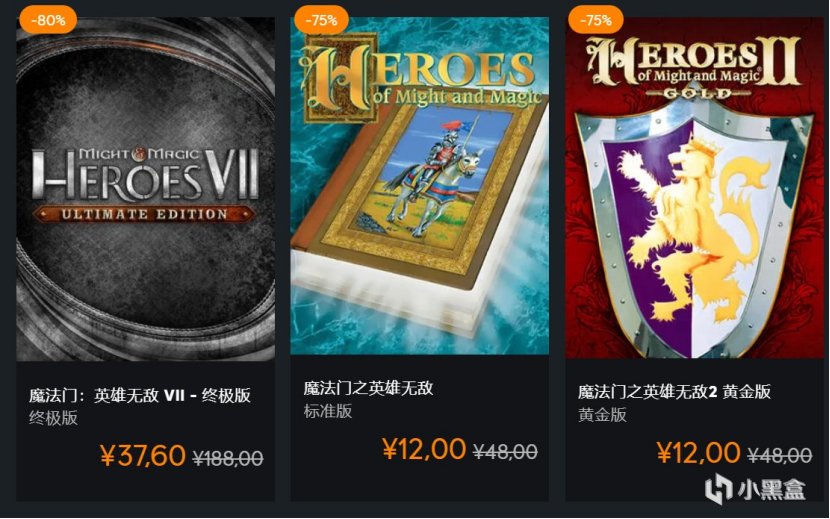Click the gray 标准版 edition label

point(328,411)
